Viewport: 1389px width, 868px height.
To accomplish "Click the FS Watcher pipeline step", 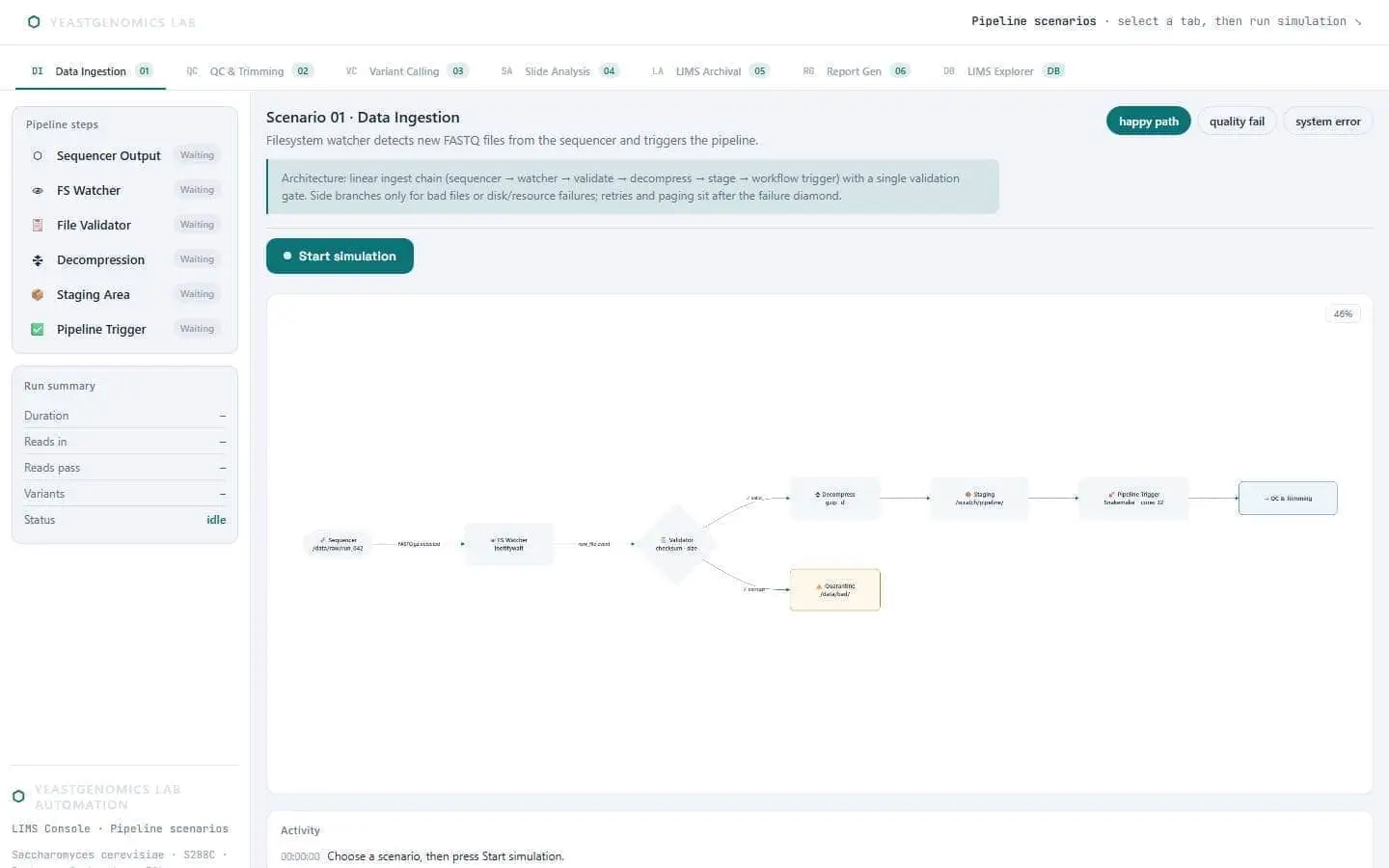I will (x=124, y=190).
